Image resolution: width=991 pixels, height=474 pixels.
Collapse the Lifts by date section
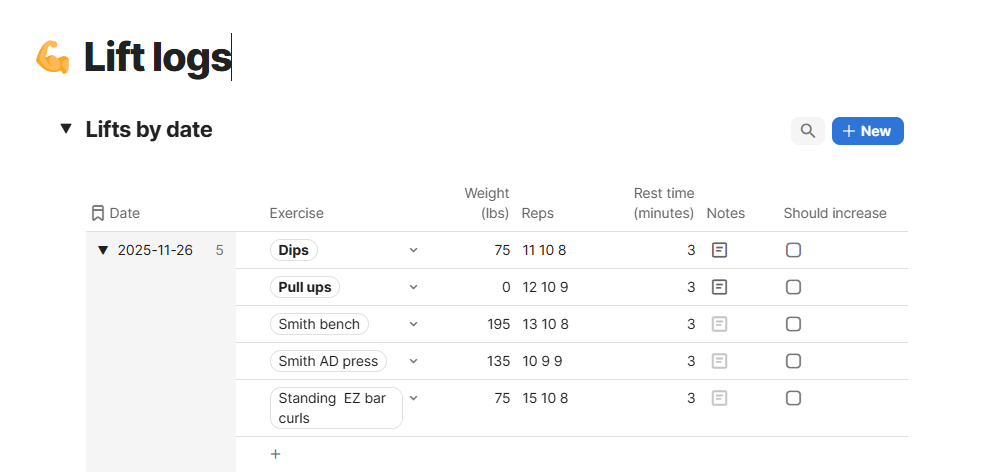pos(66,129)
